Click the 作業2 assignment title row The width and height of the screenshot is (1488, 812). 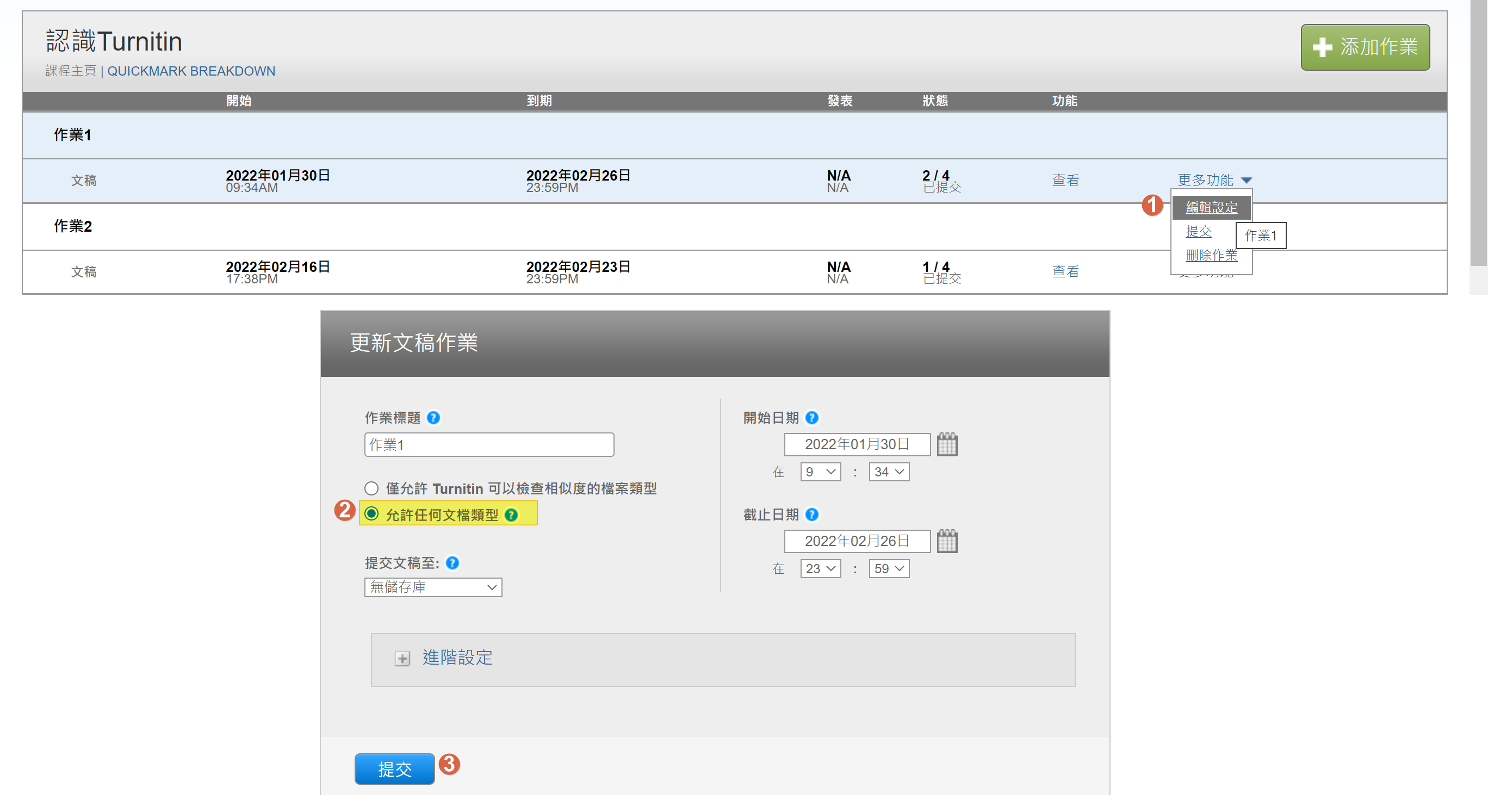click(x=734, y=226)
